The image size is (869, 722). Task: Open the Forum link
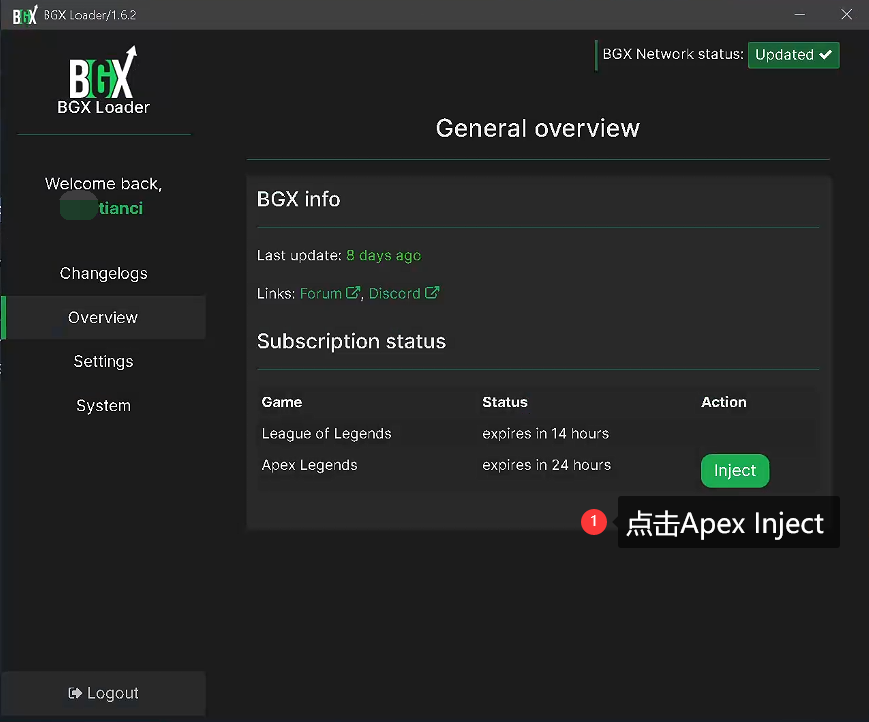321,293
